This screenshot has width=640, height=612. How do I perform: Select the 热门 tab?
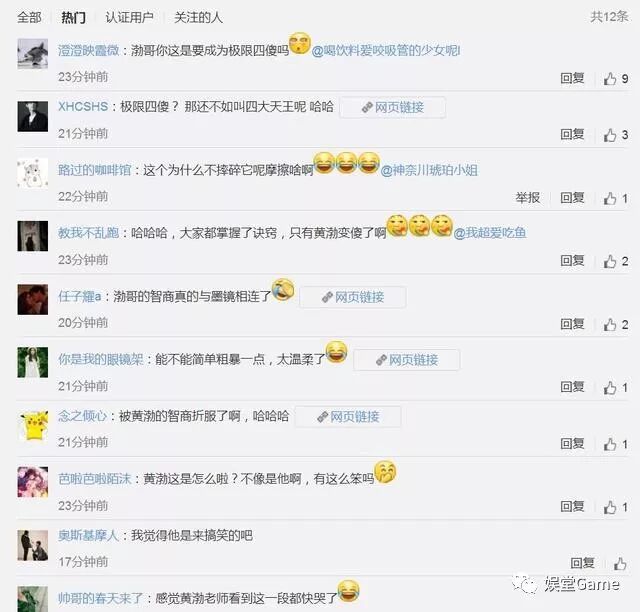click(x=73, y=18)
